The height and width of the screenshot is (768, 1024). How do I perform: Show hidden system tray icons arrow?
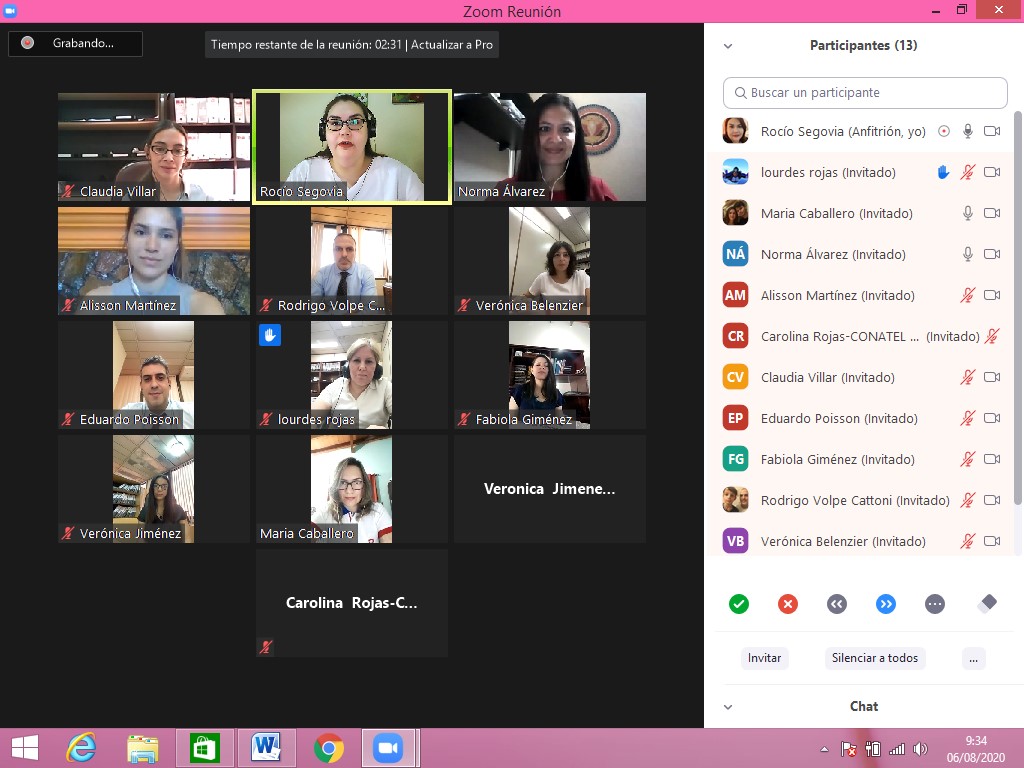coord(824,749)
